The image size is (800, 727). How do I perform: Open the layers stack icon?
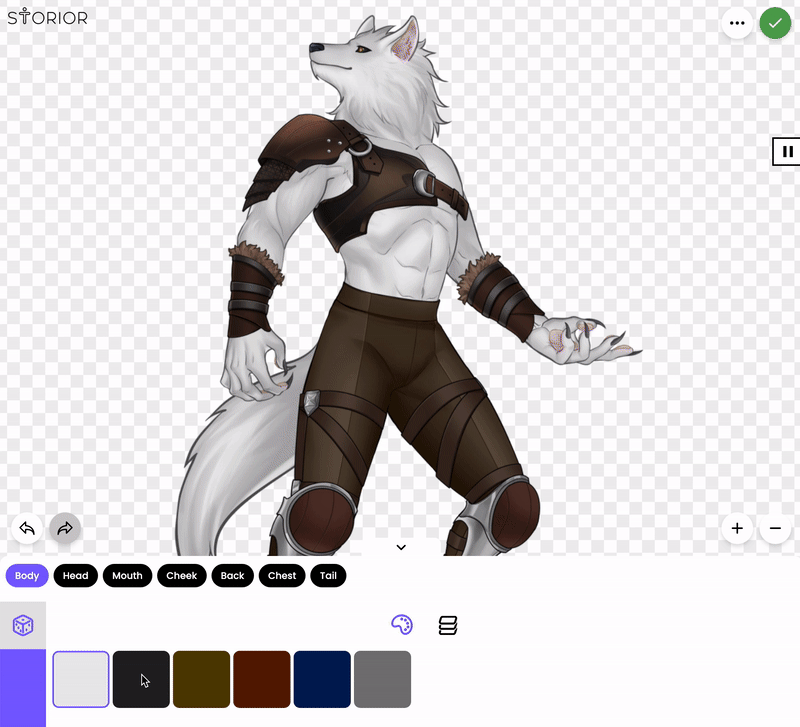coord(448,625)
